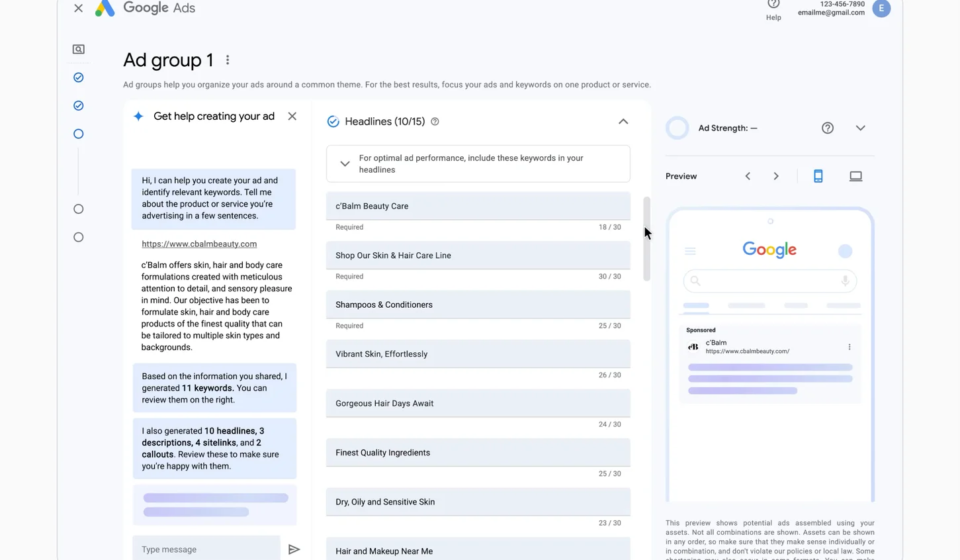Viewport: 960px width, 560px height.
Task: Close the Google Ads campaign editor
Action: tap(78, 8)
